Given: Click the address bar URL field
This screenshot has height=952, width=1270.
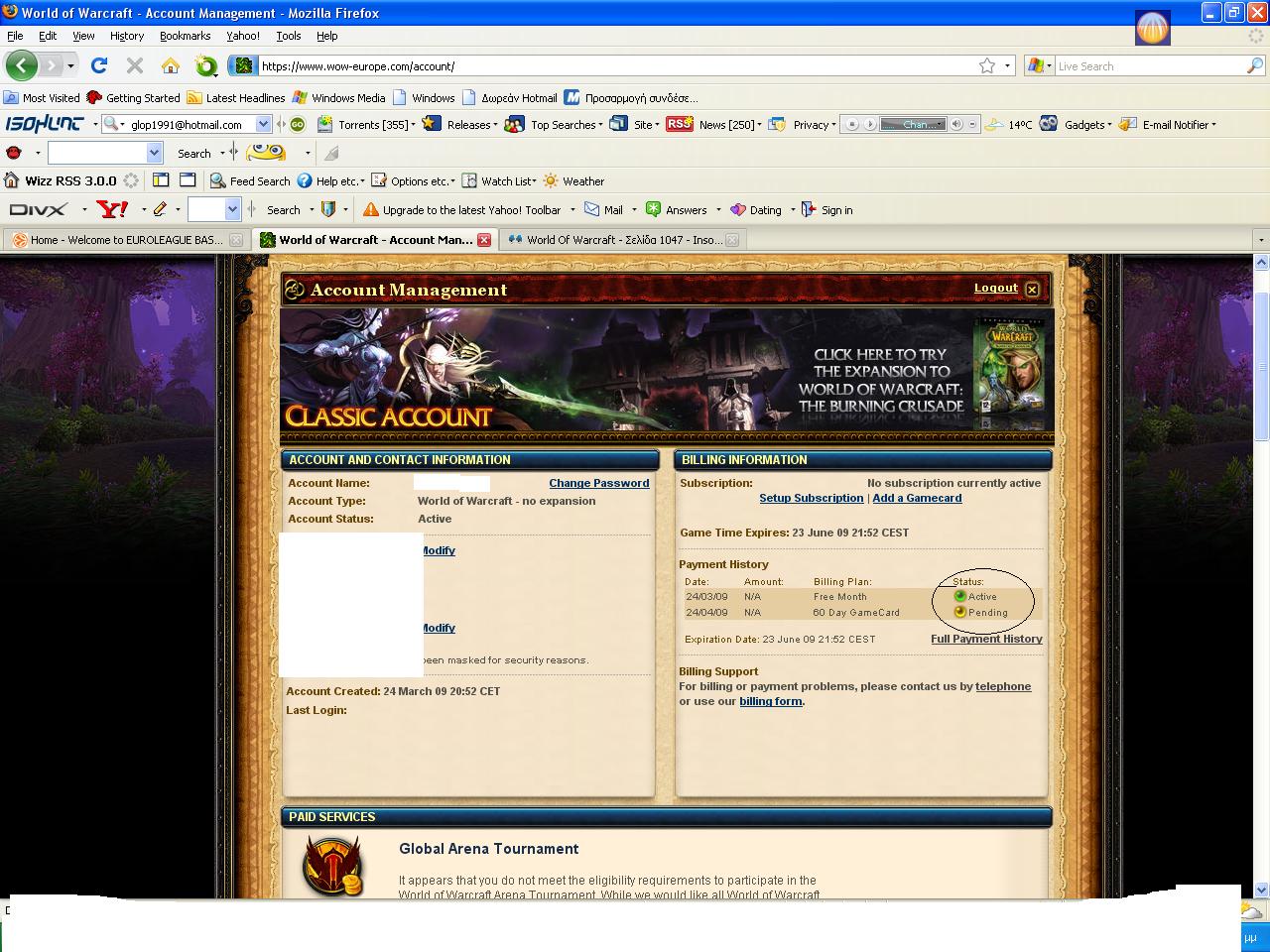Looking at the screenshot, I should click(615, 65).
